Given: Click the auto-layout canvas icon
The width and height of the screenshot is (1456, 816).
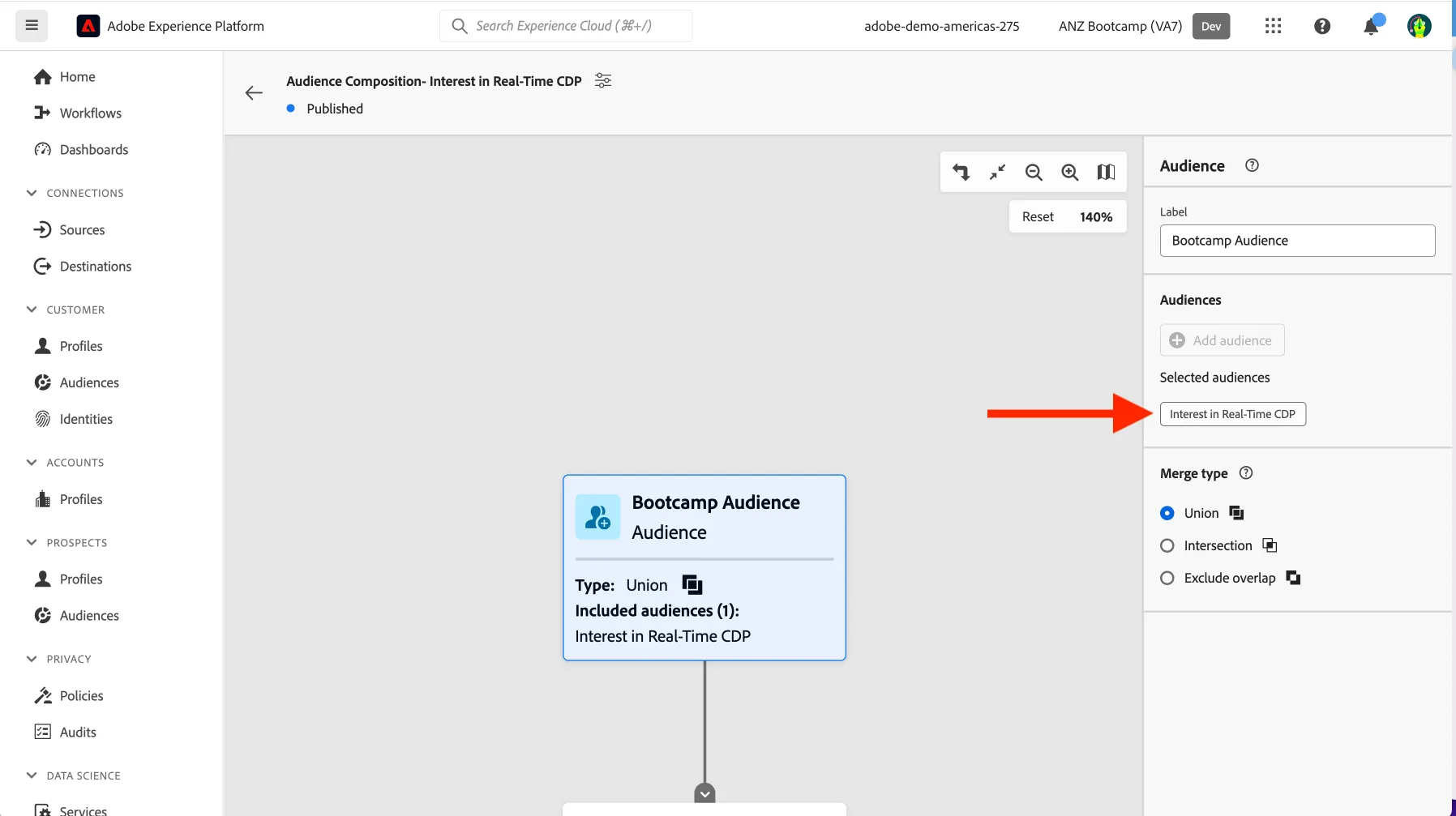Looking at the screenshot, I should pyautogui.click(x=961, y=172).
